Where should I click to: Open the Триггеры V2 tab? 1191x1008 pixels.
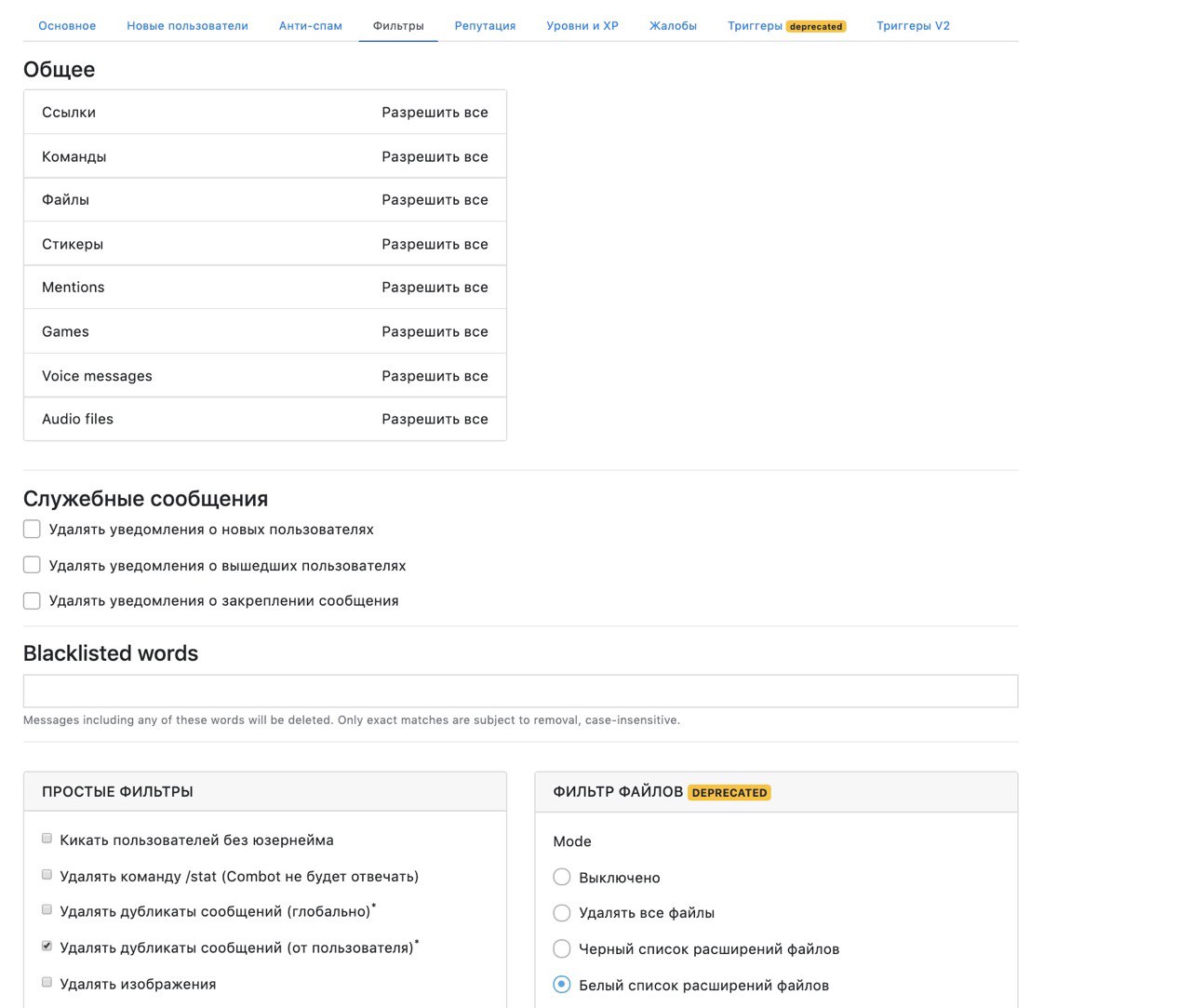tap(913, 26)
